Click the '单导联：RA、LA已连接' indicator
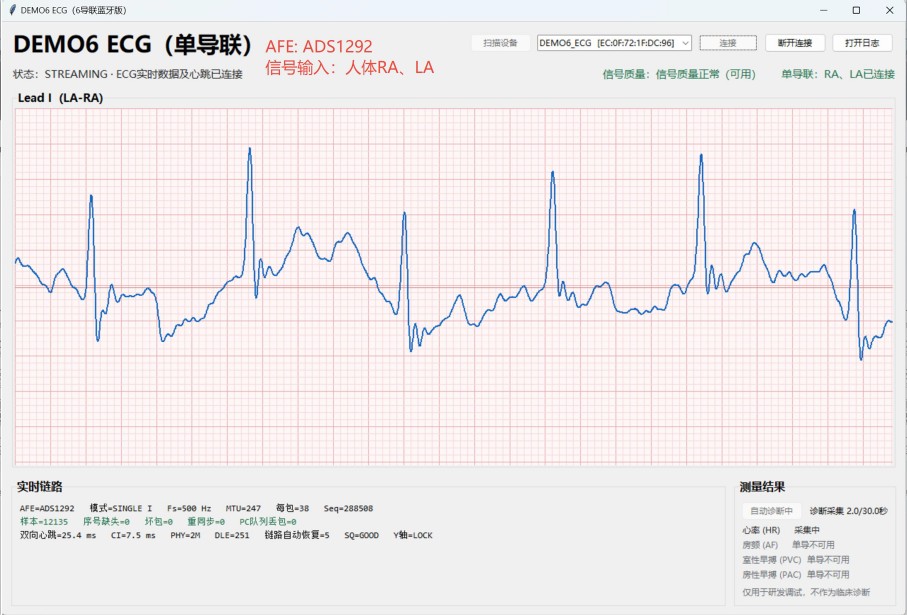 (x=838, y=74)
